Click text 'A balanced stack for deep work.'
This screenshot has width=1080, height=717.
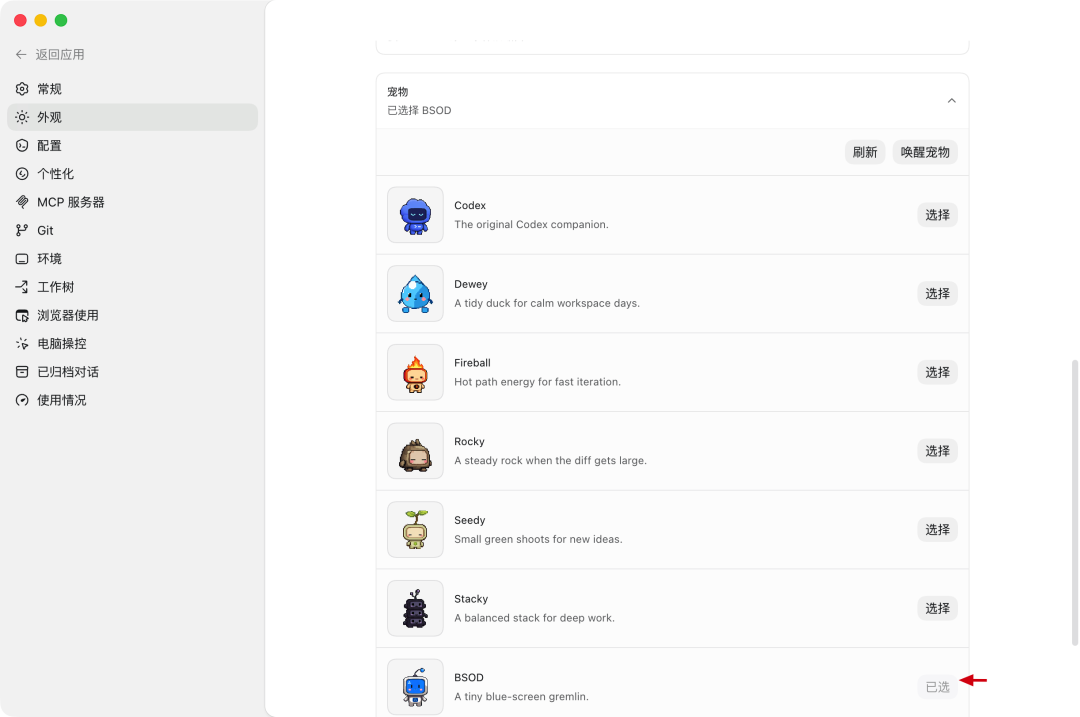point(534,618)
